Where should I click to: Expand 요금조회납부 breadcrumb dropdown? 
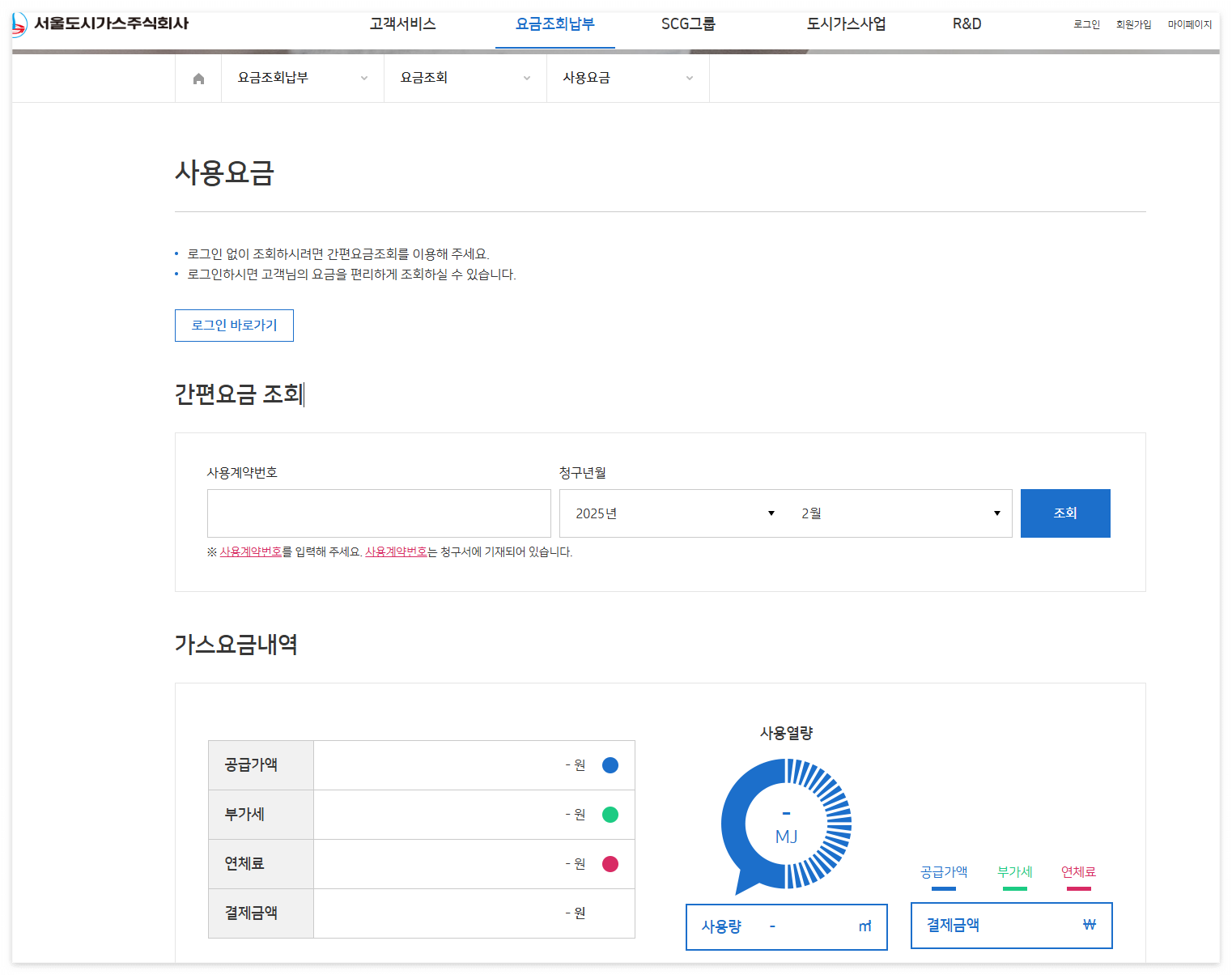point(303,78)
